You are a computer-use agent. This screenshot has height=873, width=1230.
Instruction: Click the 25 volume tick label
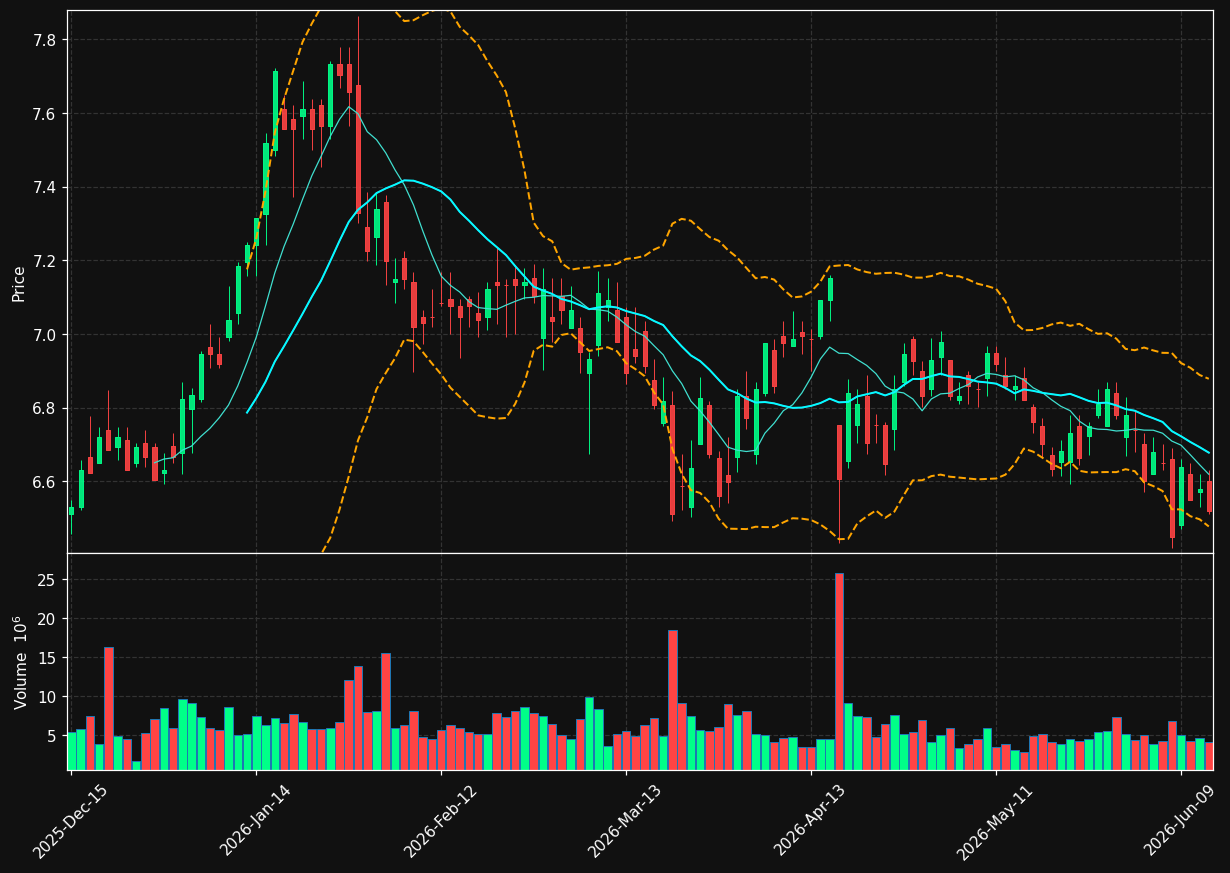(x=46, y=580)
